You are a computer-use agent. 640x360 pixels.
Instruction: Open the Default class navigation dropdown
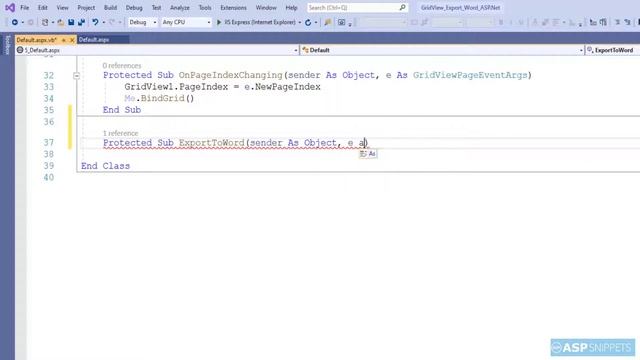tap(442, 50)
